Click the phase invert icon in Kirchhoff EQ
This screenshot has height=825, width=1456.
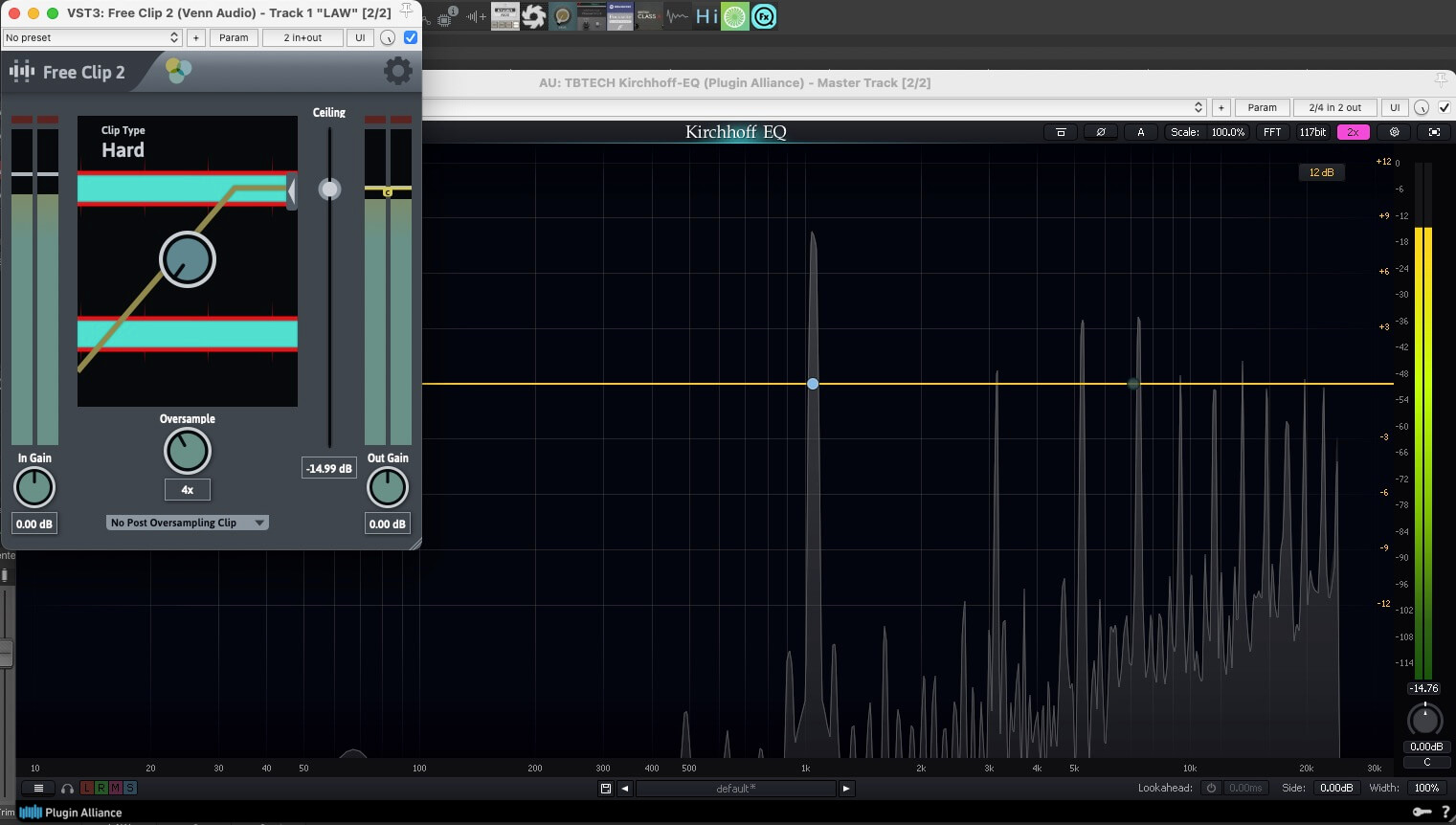click(1100, 132)
